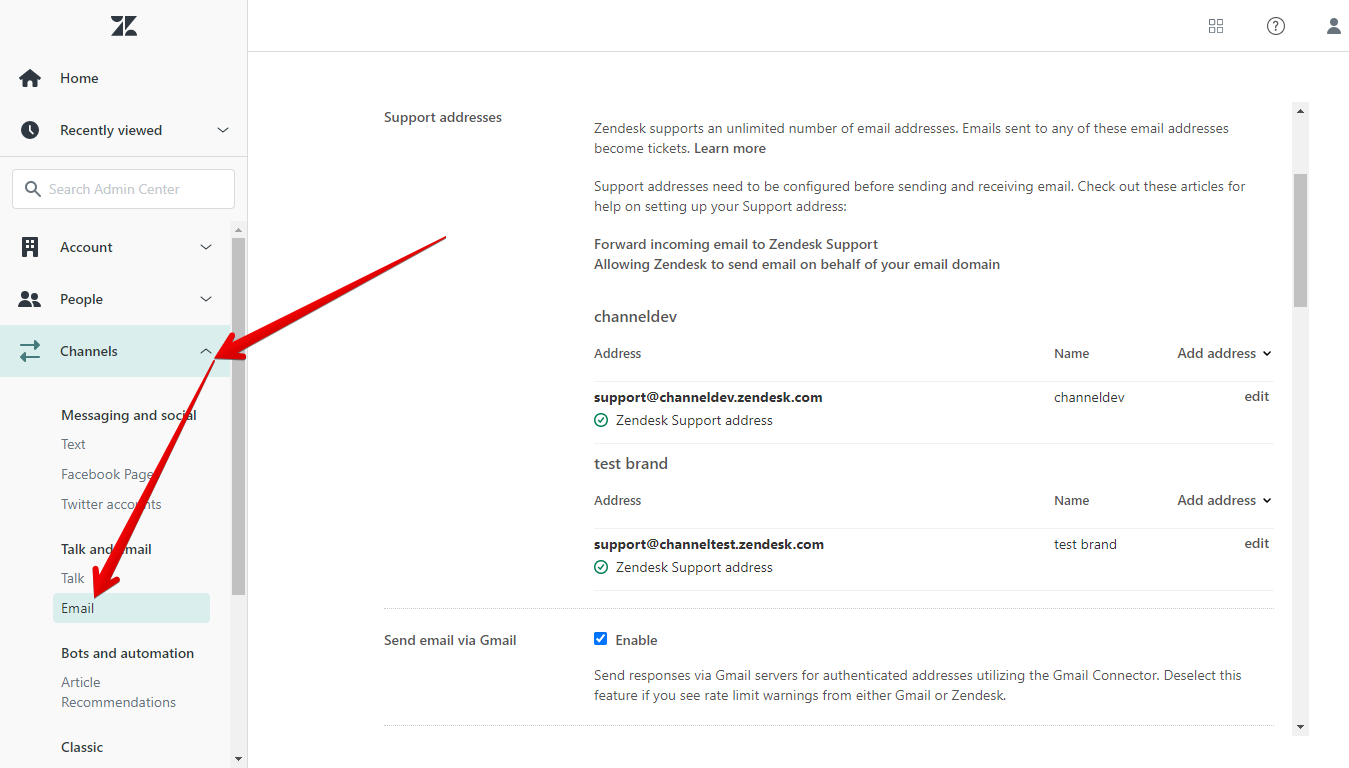The image size is (1349, 768).
Task: Open Allowing Zendesk to send email link
Action: click(797, 264)
